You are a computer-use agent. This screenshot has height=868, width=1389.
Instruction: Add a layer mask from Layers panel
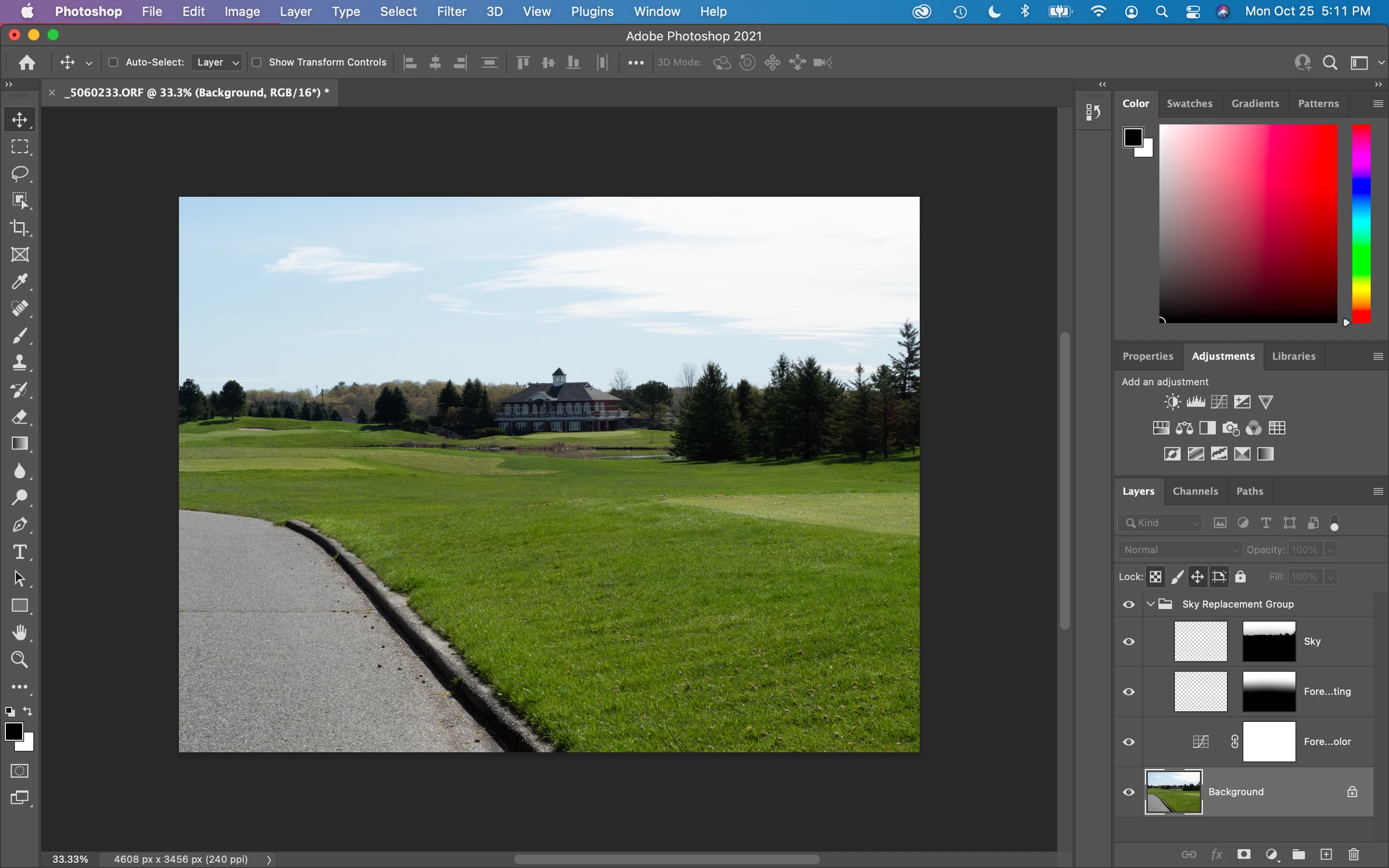point(1244,854)
